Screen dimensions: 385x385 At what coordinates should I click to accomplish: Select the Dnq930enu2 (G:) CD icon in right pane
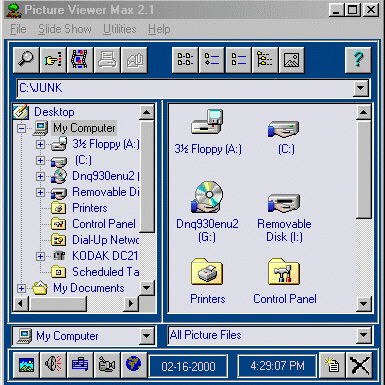207,197
